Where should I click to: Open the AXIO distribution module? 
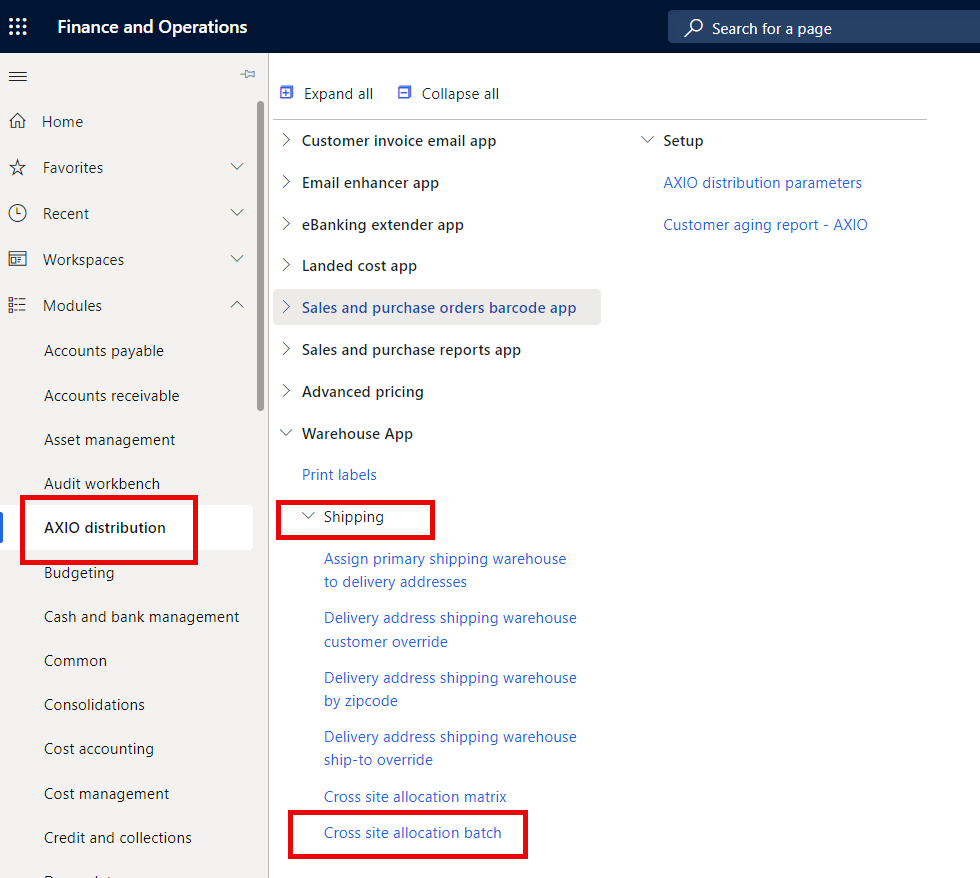pyautogui.click(x=104, y=527)
